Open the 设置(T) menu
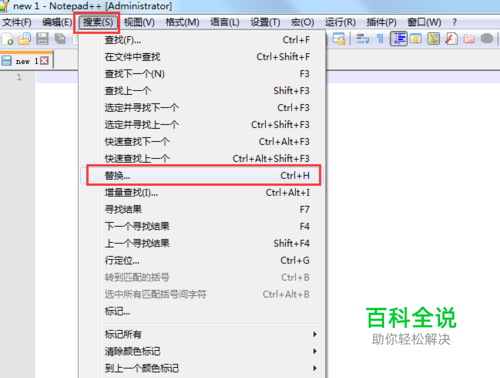 [265, 22]
